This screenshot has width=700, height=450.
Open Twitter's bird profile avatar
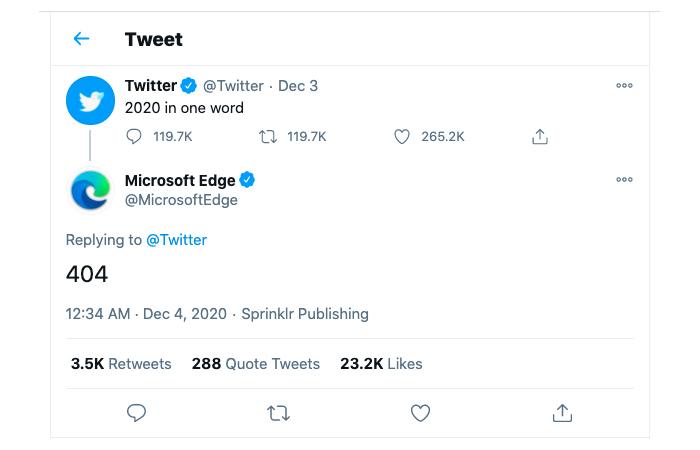point(91,100)
